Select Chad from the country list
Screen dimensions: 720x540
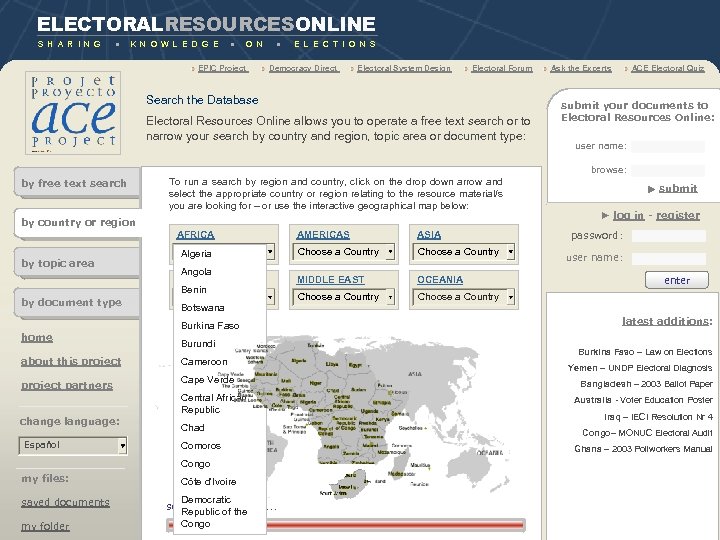pos(192,428)
